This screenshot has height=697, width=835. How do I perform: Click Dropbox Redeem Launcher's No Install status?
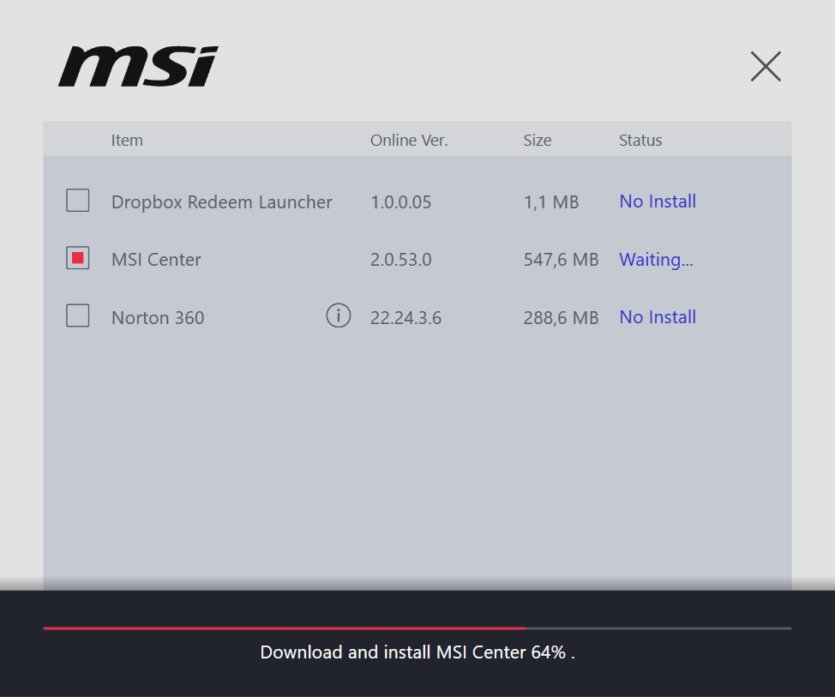(658, 201)
